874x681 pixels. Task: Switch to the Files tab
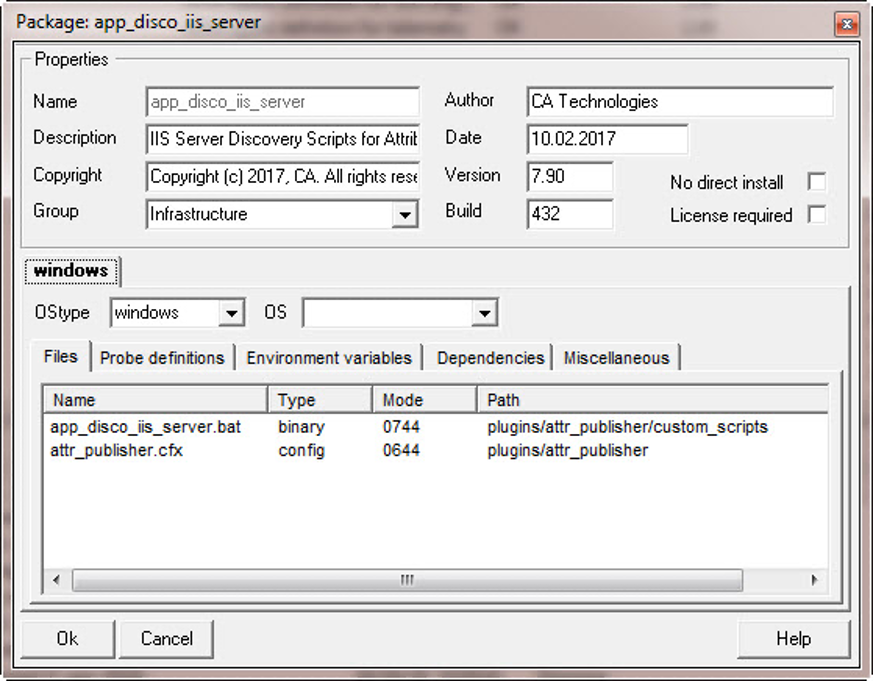pyautogui.click(x=59, y=357)
